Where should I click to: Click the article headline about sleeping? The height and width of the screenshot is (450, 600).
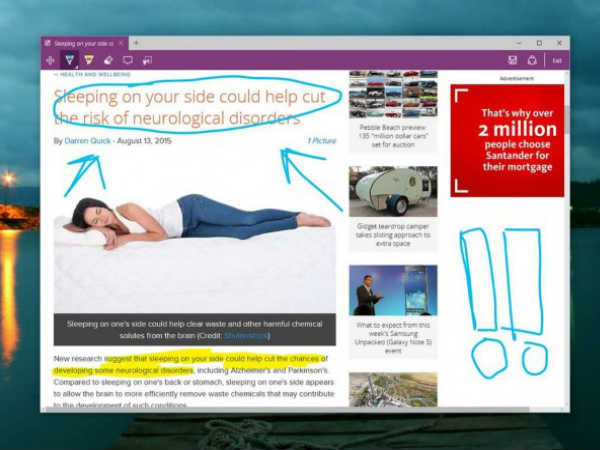pyautogui.click(x=190, y=108)
